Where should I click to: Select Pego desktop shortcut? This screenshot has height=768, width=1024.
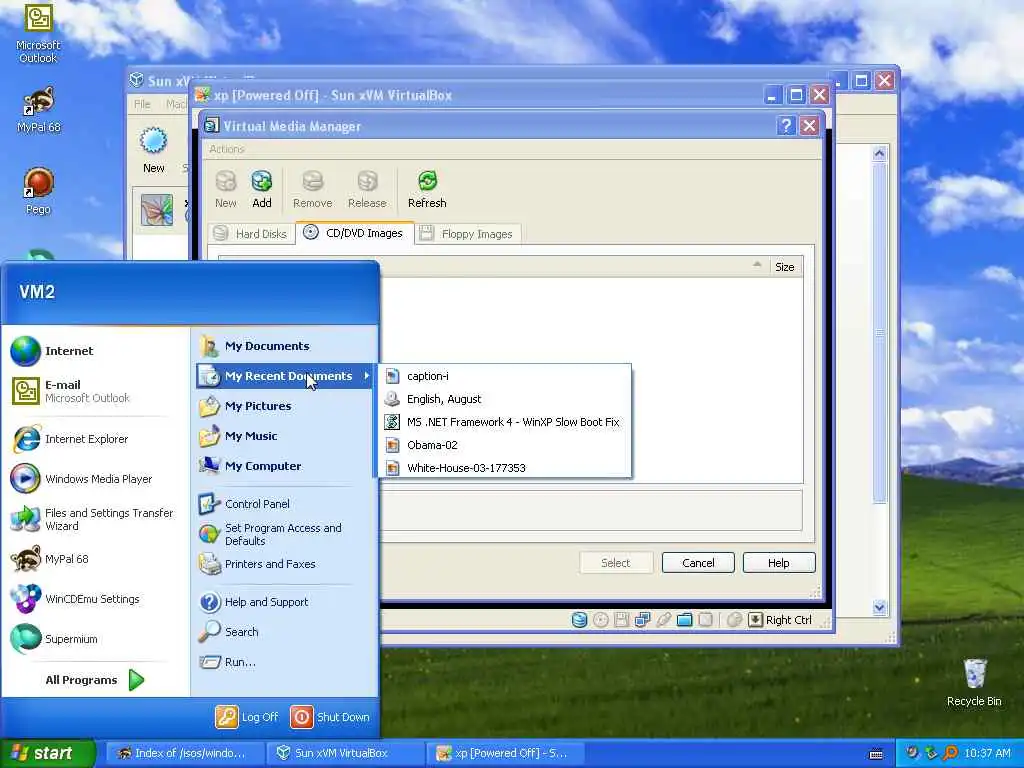[x=38, y=191]
